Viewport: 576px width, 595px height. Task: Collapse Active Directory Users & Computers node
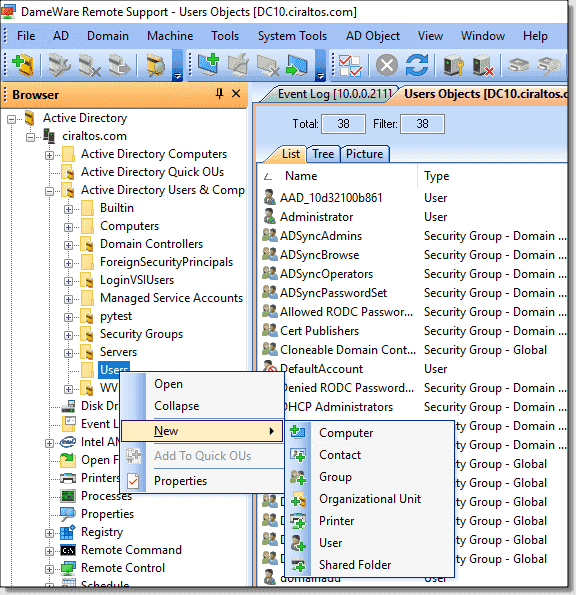[49, 191]
